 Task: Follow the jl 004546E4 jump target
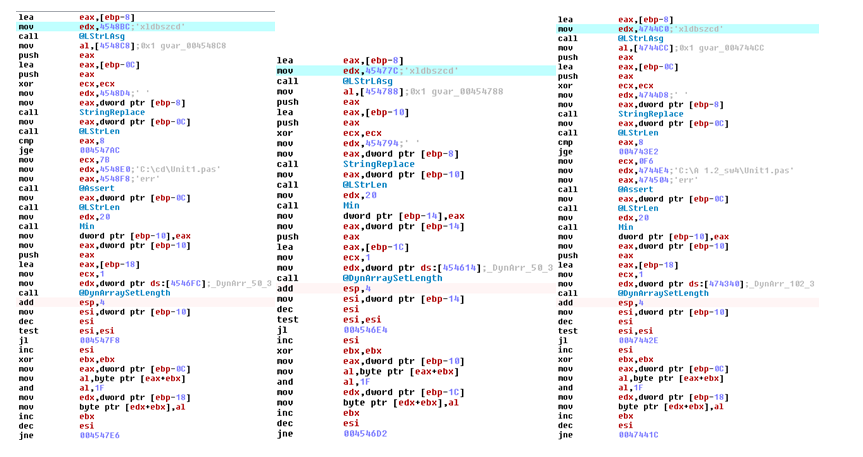click(364, 328)
